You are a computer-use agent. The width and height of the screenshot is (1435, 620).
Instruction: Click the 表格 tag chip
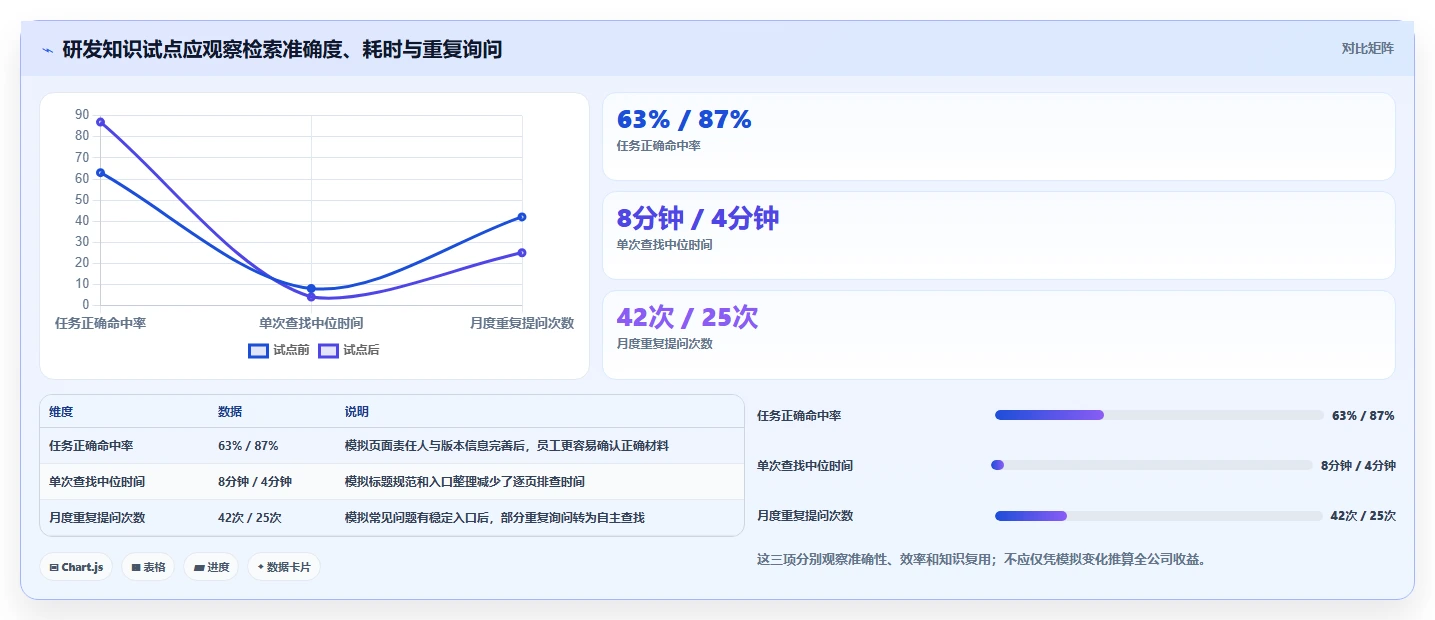(148, 567)
